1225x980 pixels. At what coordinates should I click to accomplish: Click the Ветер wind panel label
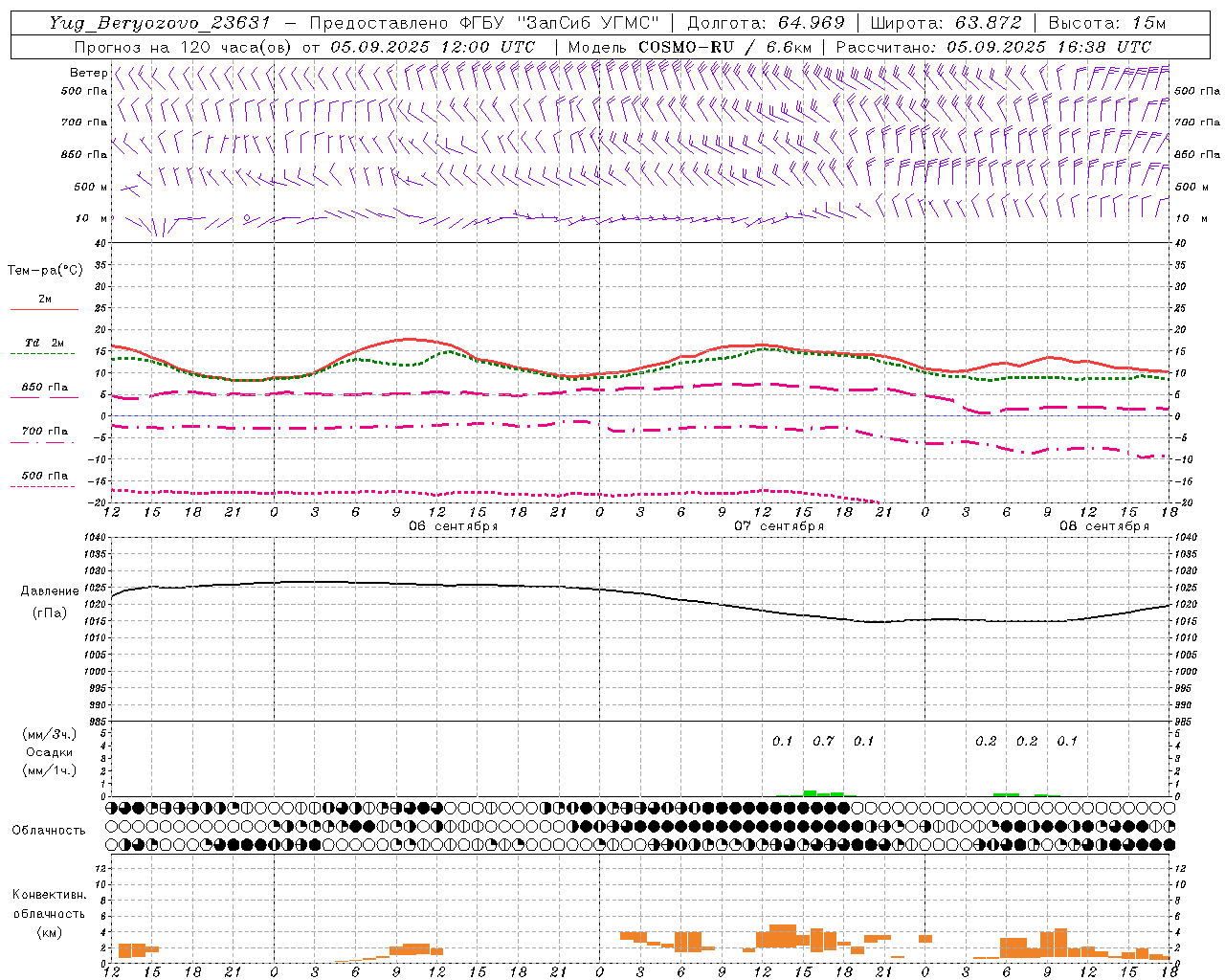88,73
